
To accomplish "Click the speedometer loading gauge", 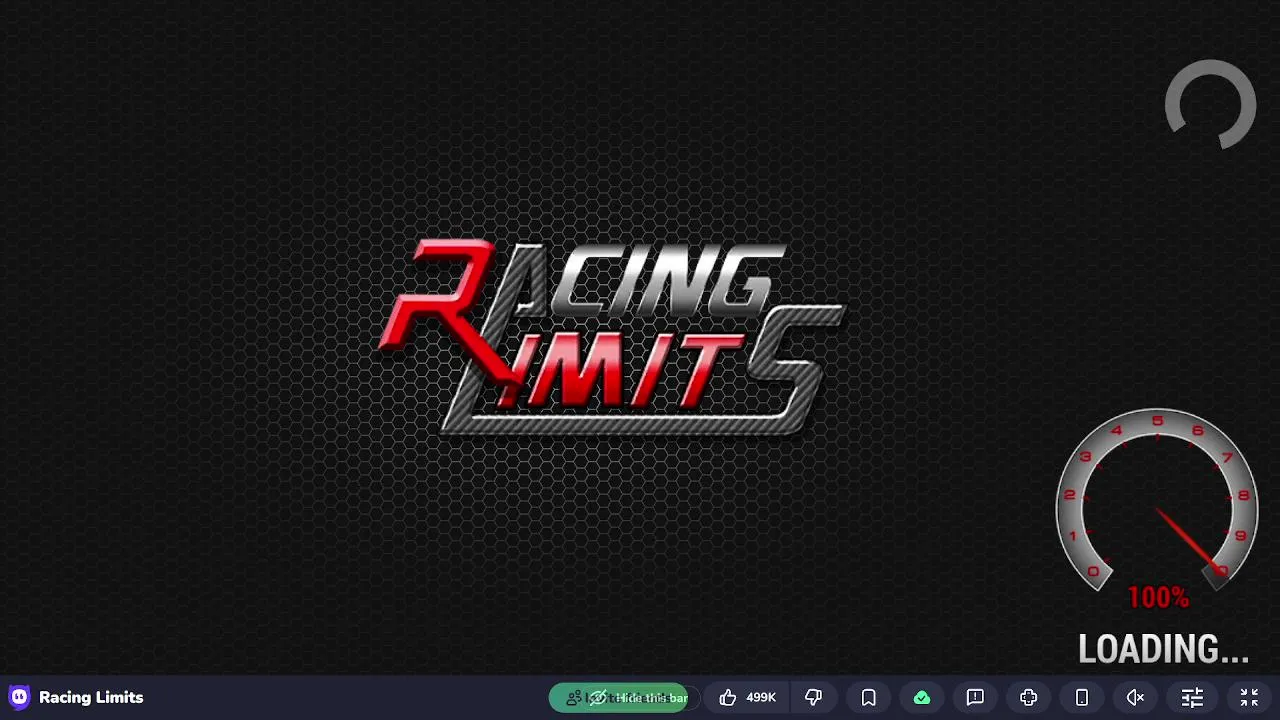I will click(1157, 499).
